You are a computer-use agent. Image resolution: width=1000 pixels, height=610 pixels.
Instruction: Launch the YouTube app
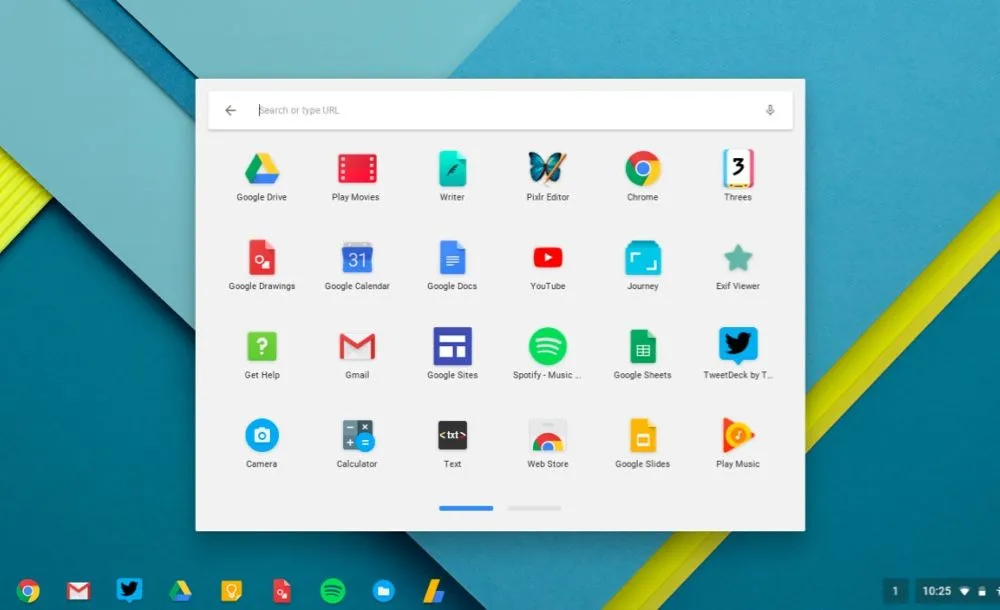[547, 258]
